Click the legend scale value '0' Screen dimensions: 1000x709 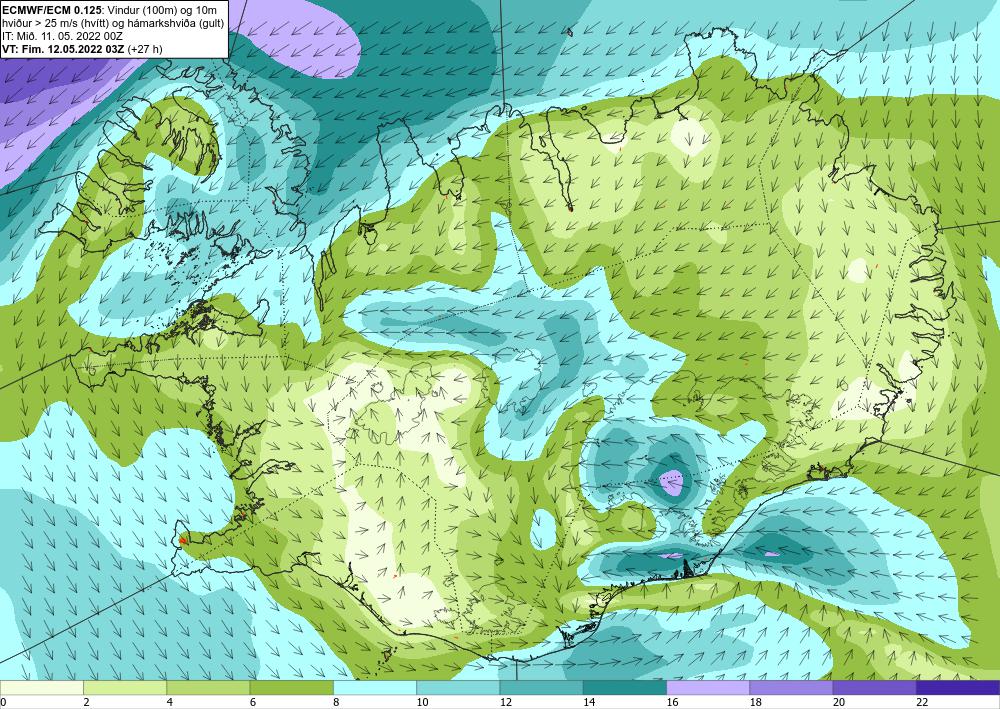click(3, 702)
